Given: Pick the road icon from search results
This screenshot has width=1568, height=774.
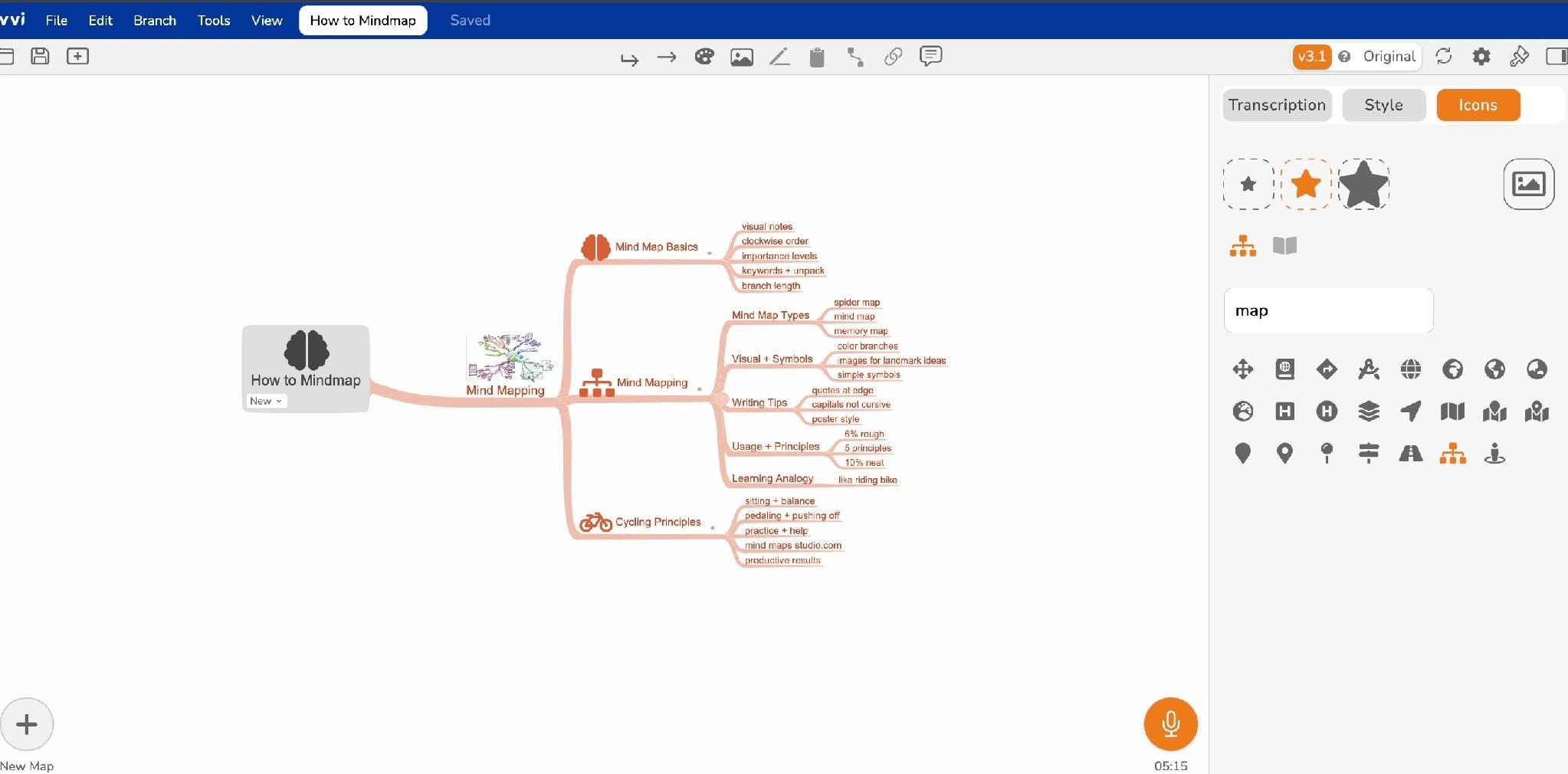Looking at the screenshot, I should [x=1411, y=454].
